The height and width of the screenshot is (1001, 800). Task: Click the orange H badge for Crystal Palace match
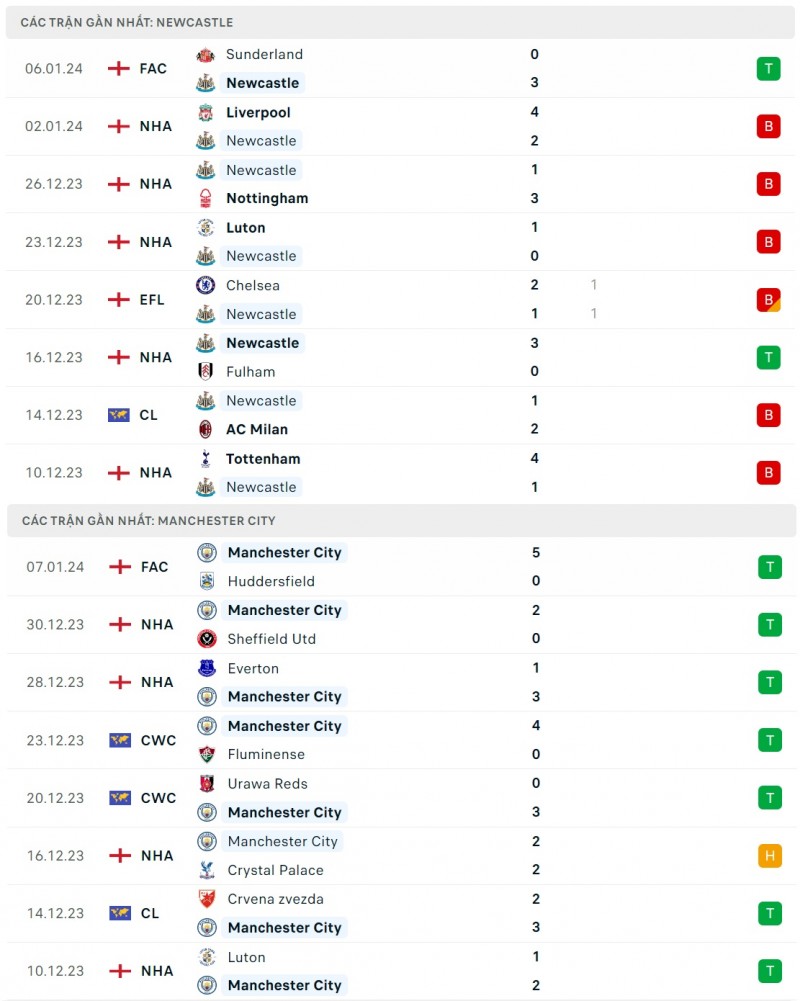click(769, 856)
